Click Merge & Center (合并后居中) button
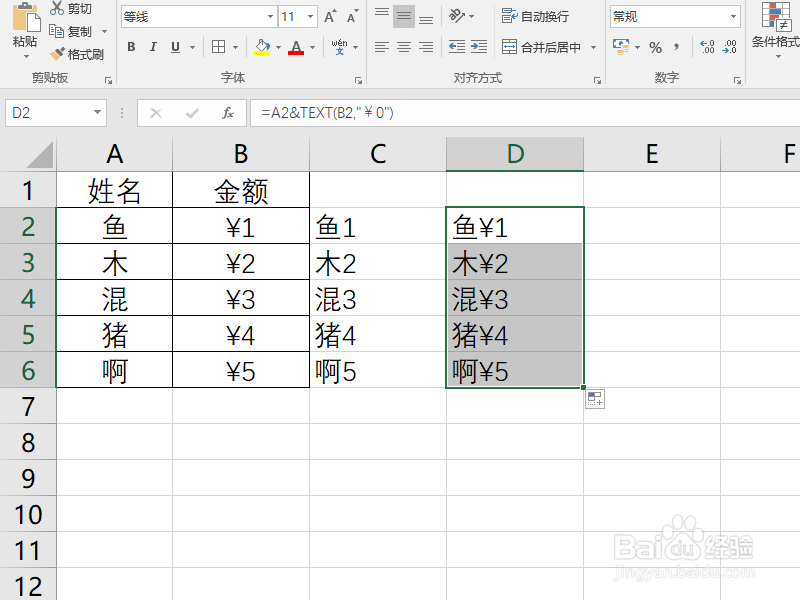This screenshot has width=800, height=600. click(x=541, y=47)
